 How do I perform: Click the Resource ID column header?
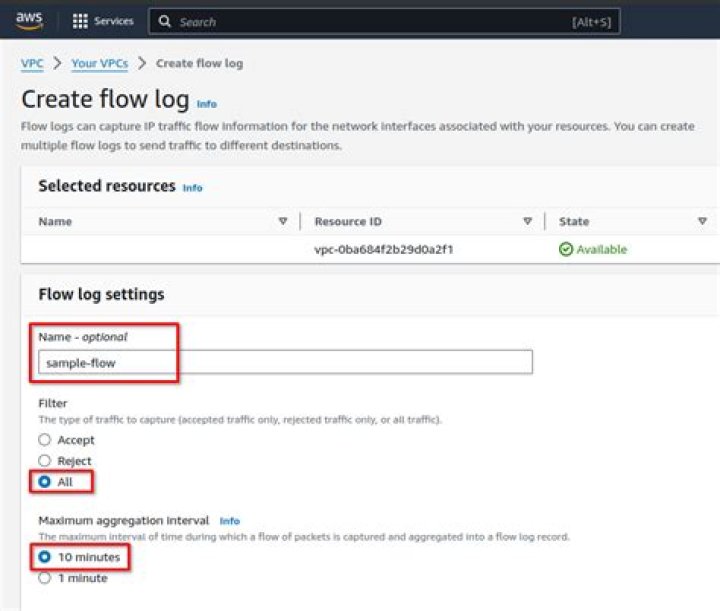(x=348, y=221)
